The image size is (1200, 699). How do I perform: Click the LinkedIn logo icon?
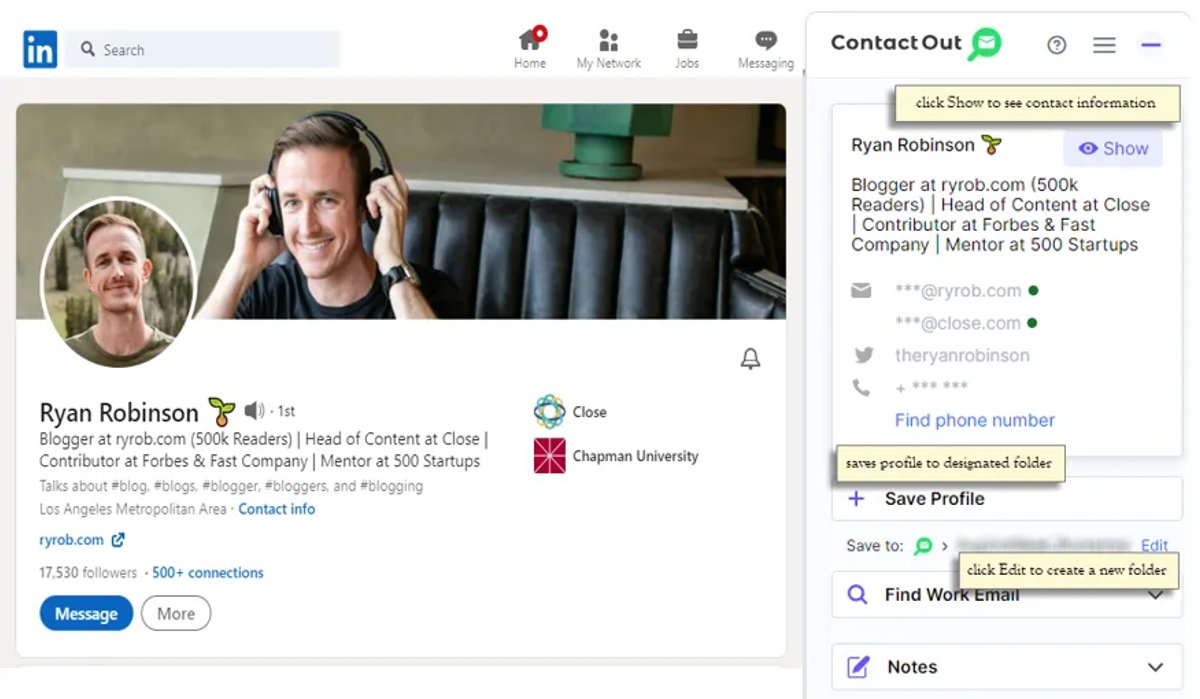40,49
